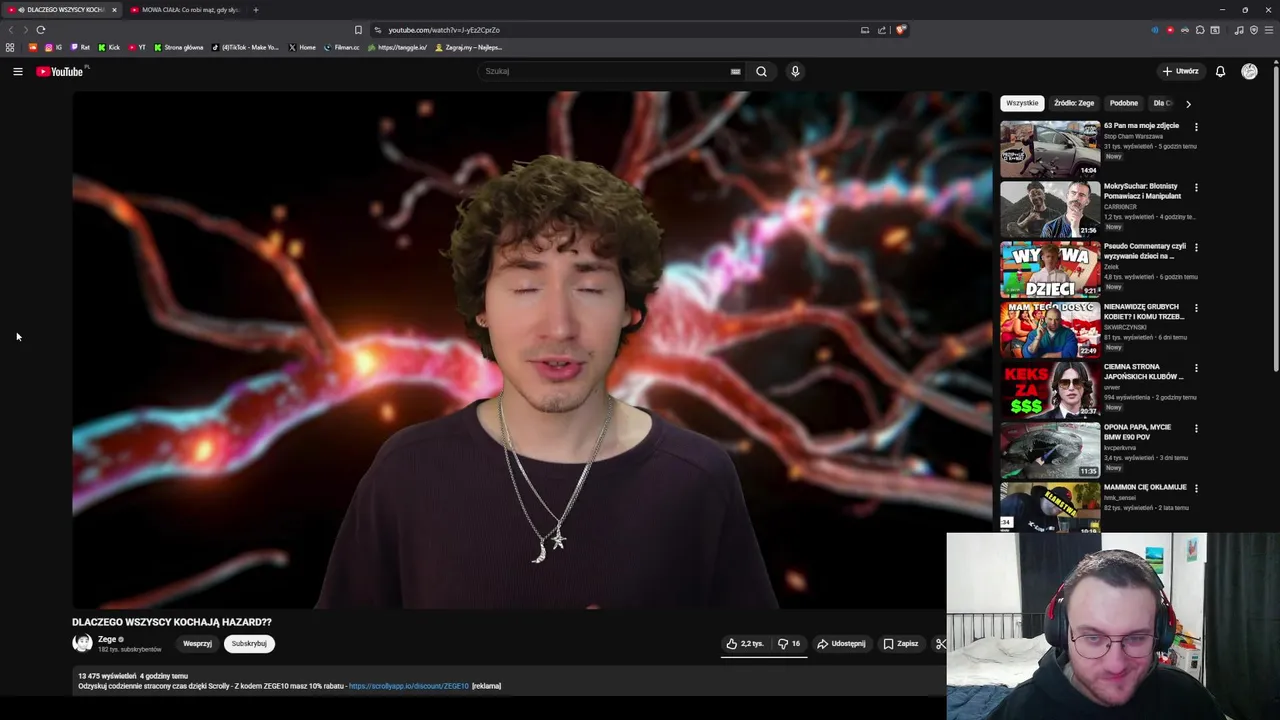Open options for 'Pseudo Commentary czyli' video

coord(1196,247)
